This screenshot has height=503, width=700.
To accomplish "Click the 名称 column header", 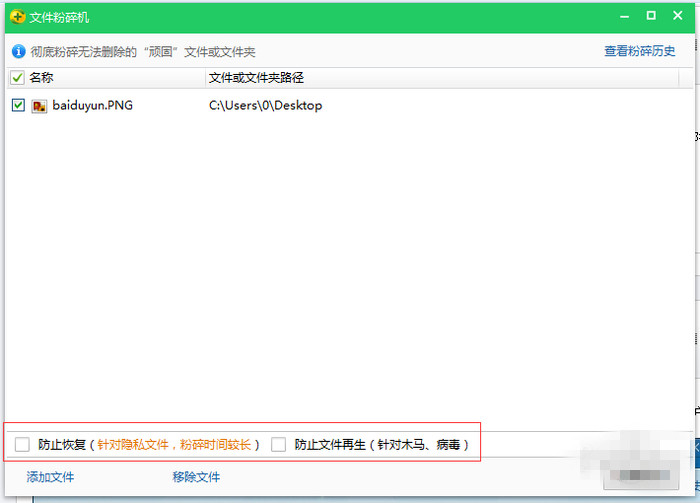I will tap(42, 78).
